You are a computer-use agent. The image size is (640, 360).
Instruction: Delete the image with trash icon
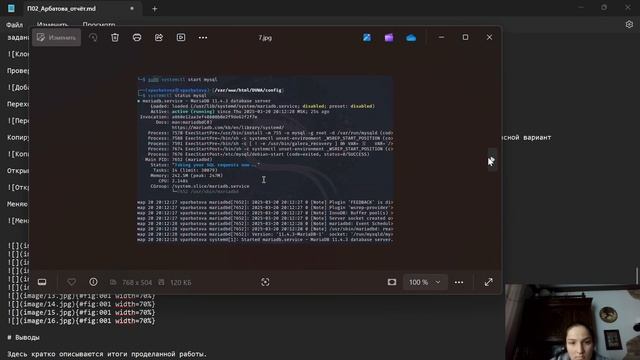(x=115, y=38)
